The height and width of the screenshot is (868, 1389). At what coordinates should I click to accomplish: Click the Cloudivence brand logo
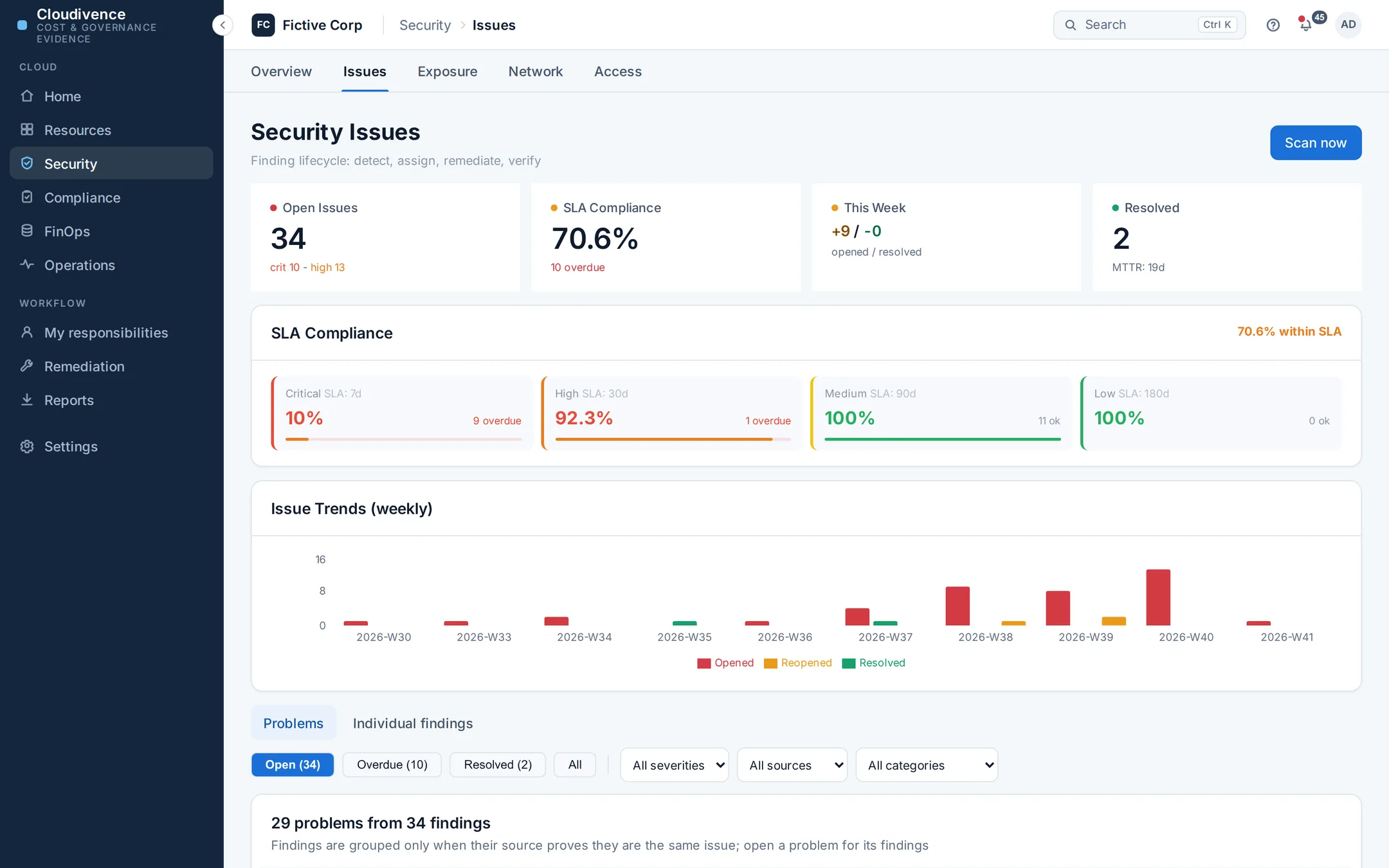[22, 25]
